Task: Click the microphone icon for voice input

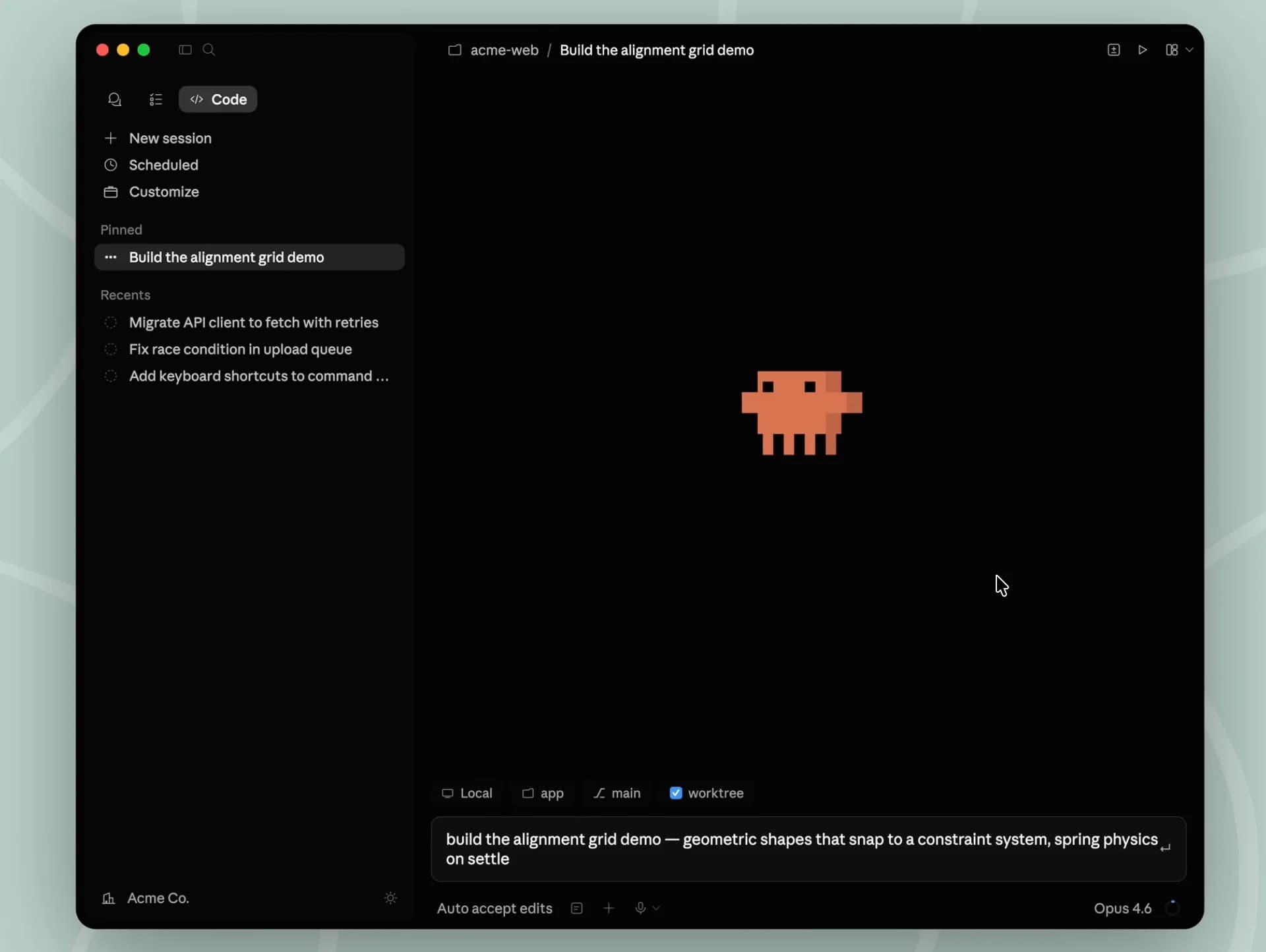Action: tap(638, 907)
